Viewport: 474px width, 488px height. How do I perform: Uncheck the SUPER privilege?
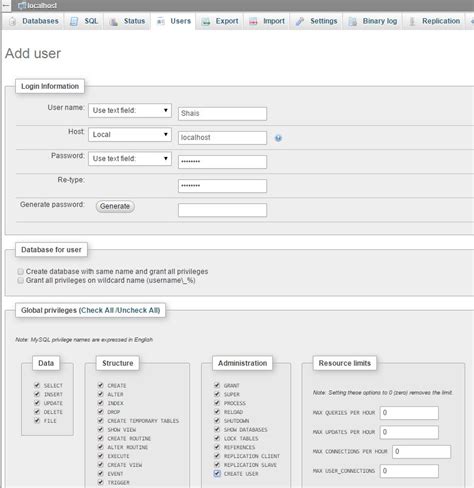[217, 394]
